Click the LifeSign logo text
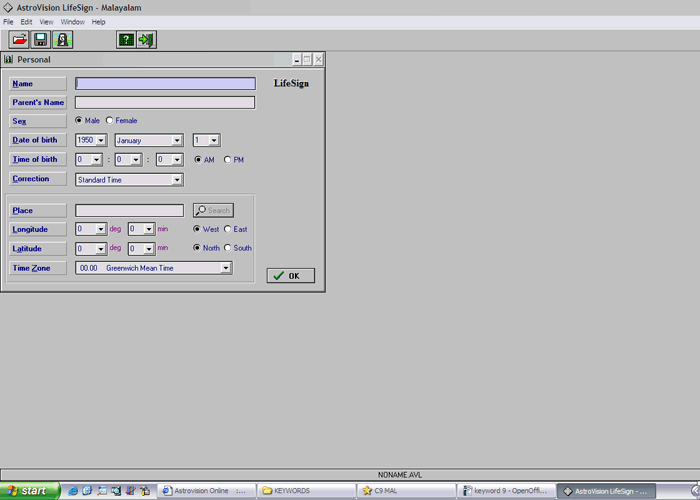Viewport: 700px width, 500px height. coord(291,83)
